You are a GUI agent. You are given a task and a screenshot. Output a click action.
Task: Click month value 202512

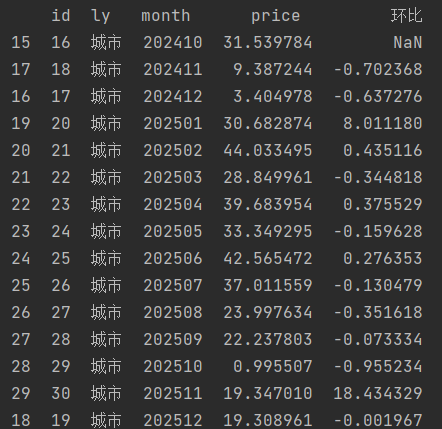click(173, 421)
